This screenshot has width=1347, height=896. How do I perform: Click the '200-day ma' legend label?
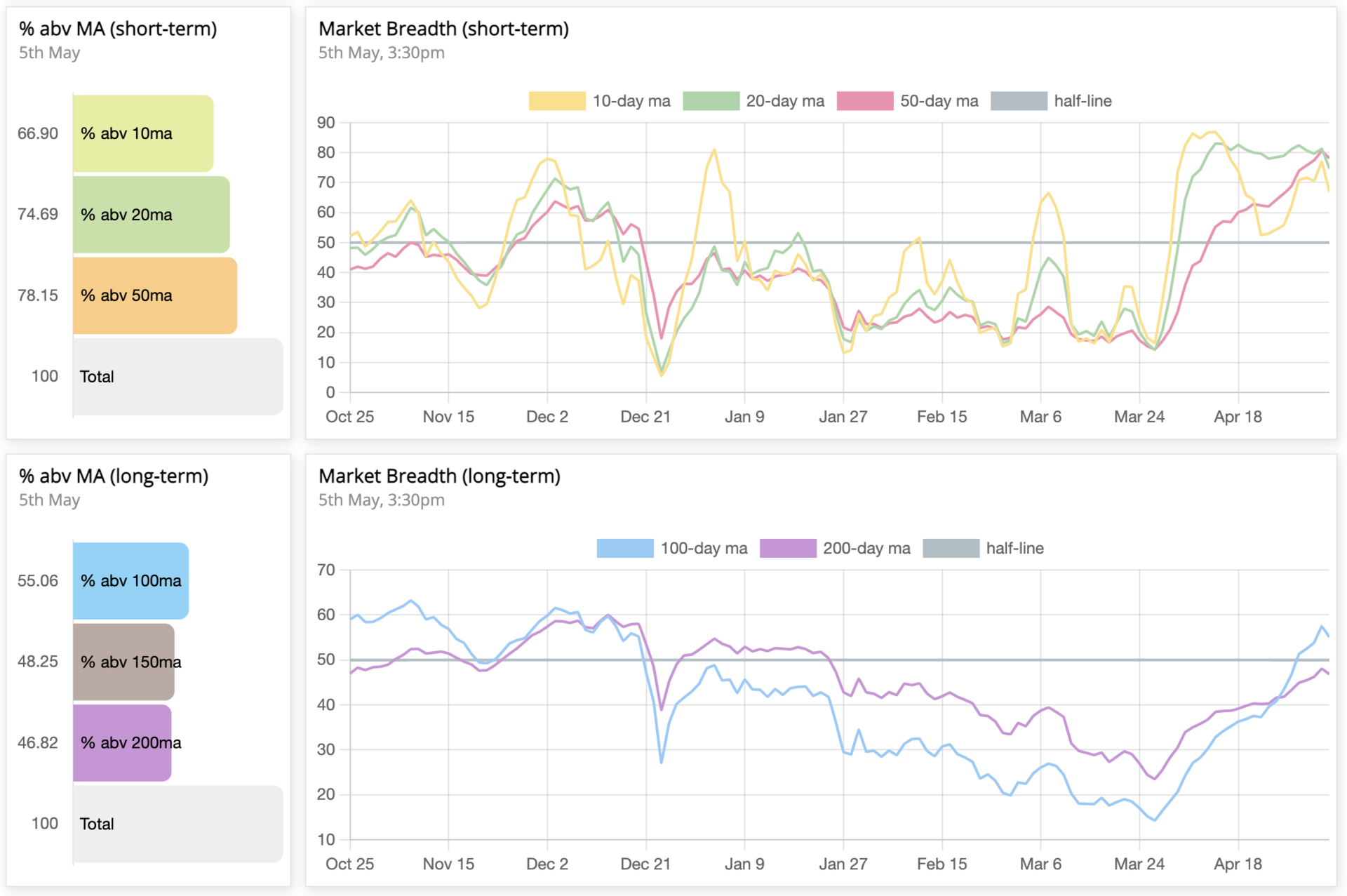click(x=866, y=548)
